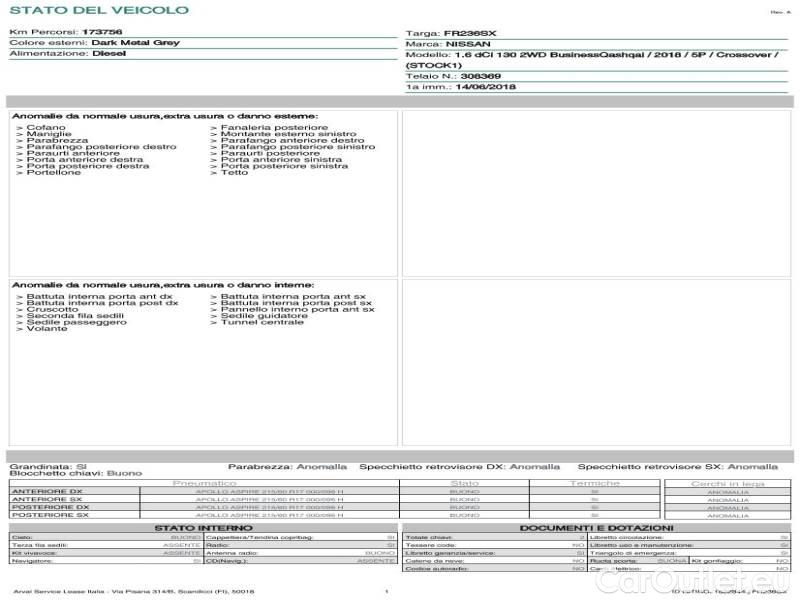Screen dimensions: 800x600
Task: Select 'Blocchetto chiavi: Buono' line
Action: (76, 473)
